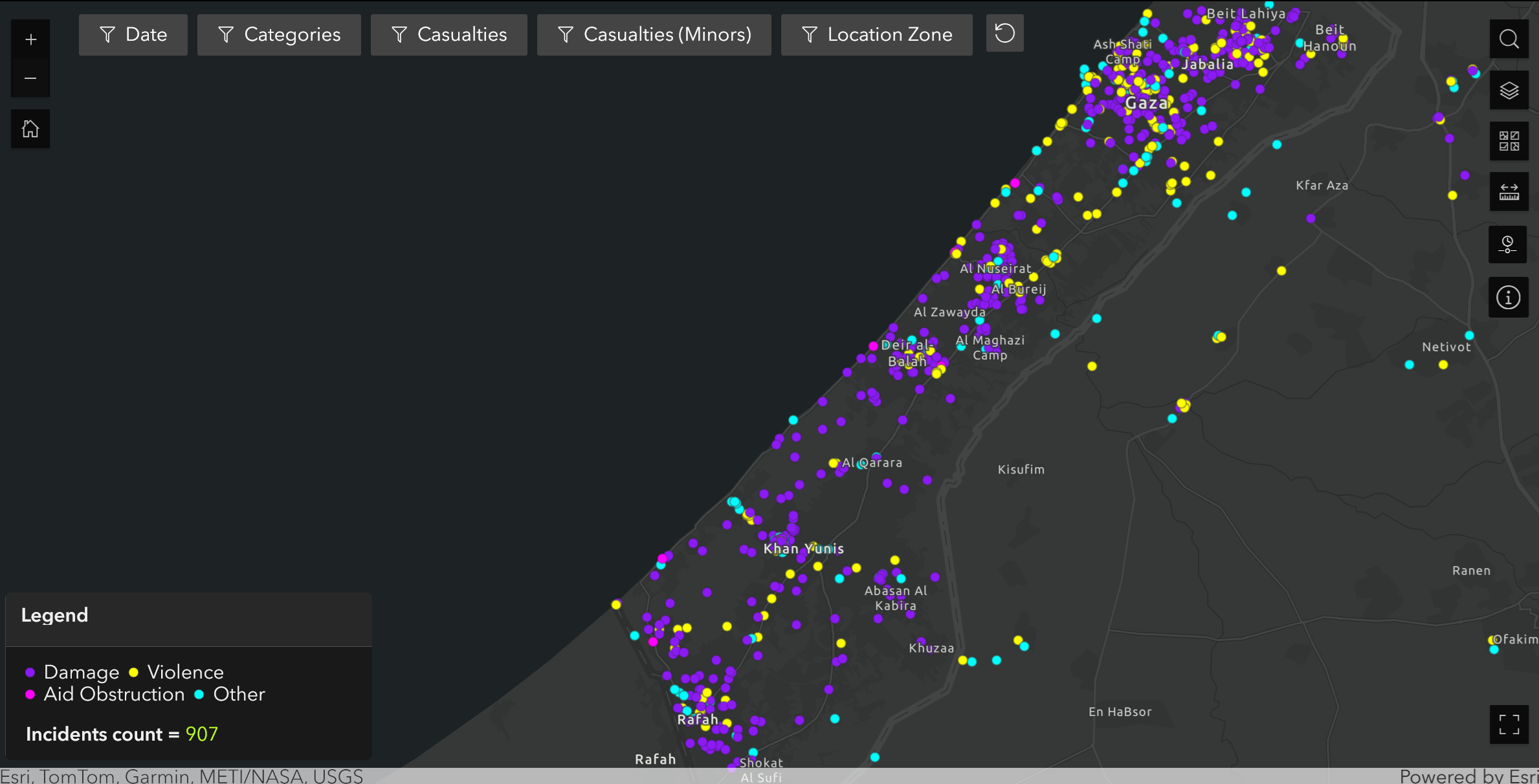Open the map search tool
The width and height of the screenshot is (1539, 784).
(x=1509, y=39)
